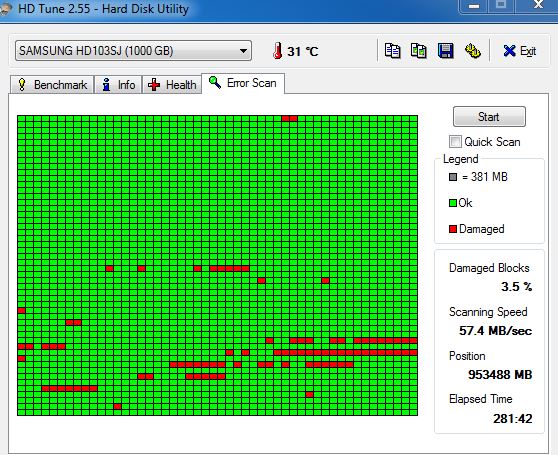Save screenshot using floppy disk icon
This screenshot has width=558, height=455.
(446, 51)
